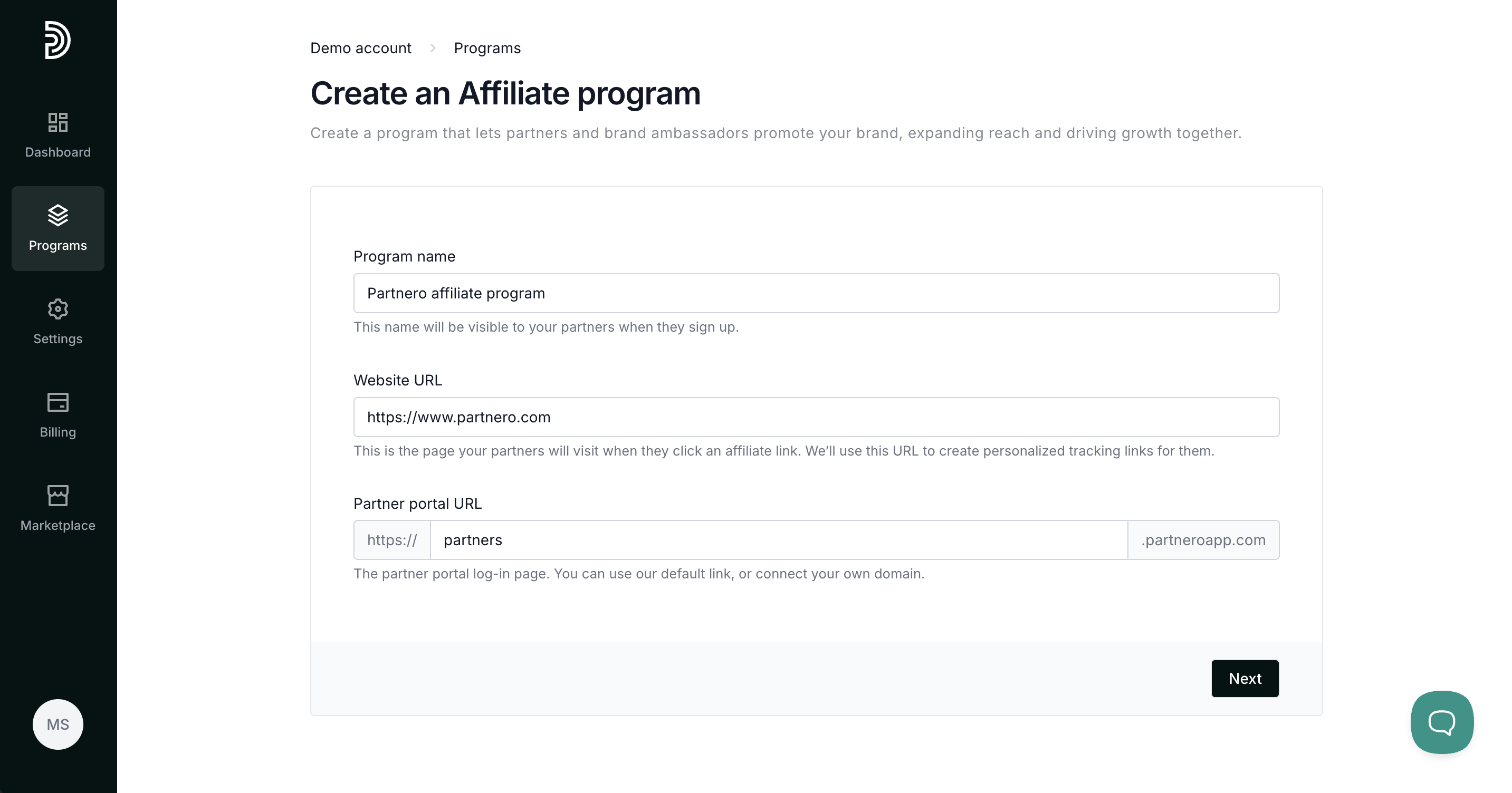Open the MS user avatar menu
Screen dimensions: 1512x793
58,724
